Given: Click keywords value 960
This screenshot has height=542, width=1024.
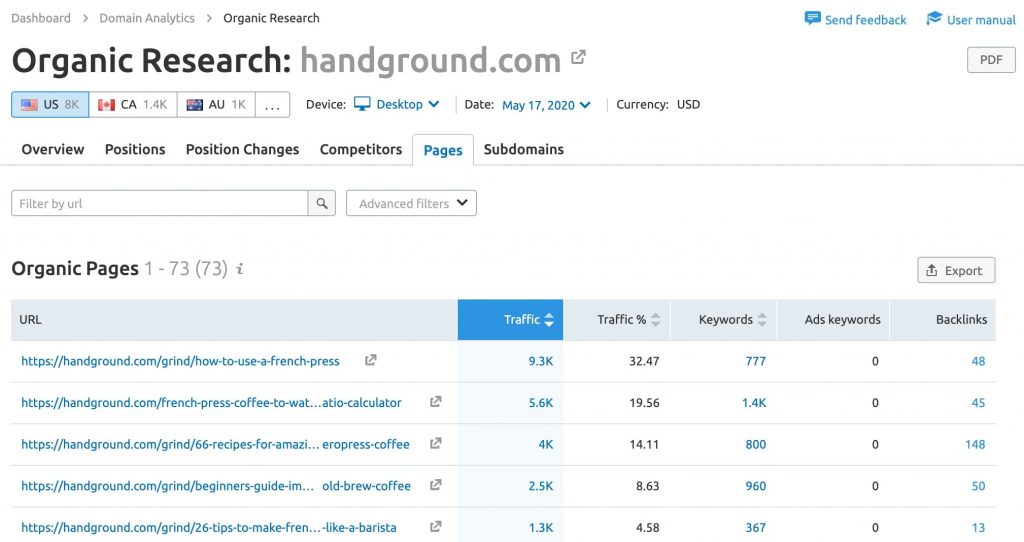Looking at the screenshot, I should point(756,486).
